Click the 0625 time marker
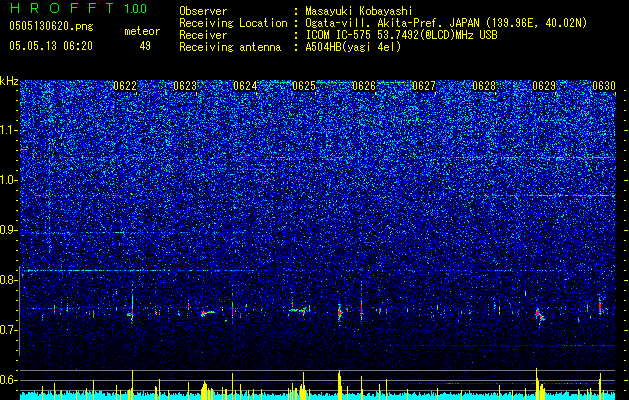Screen dimensions: 629x400 [x=304, y=86]
